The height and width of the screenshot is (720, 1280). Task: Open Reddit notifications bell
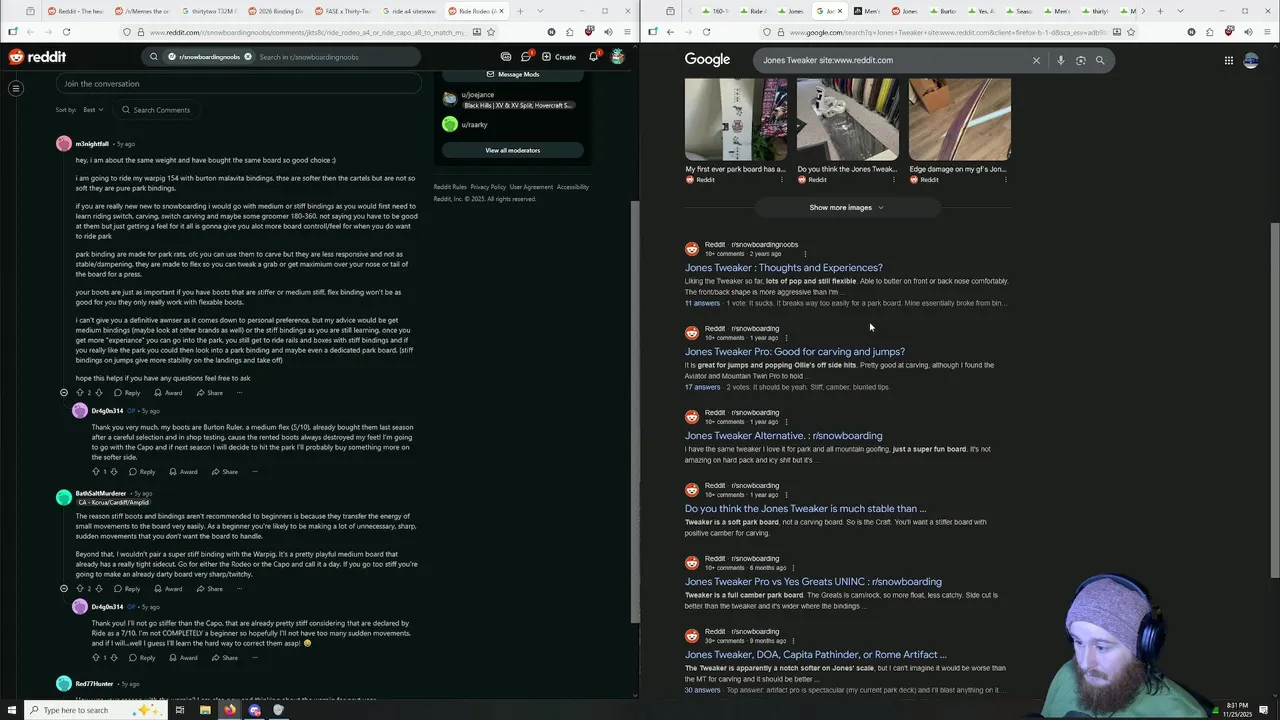tap(593, 57)
